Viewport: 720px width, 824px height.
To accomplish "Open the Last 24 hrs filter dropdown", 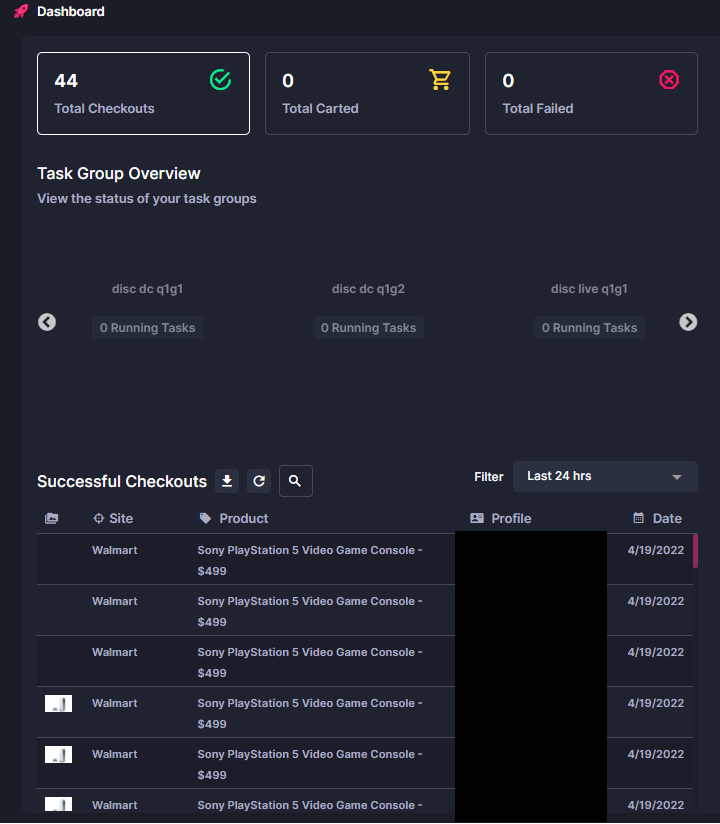I will coord(605,477).
